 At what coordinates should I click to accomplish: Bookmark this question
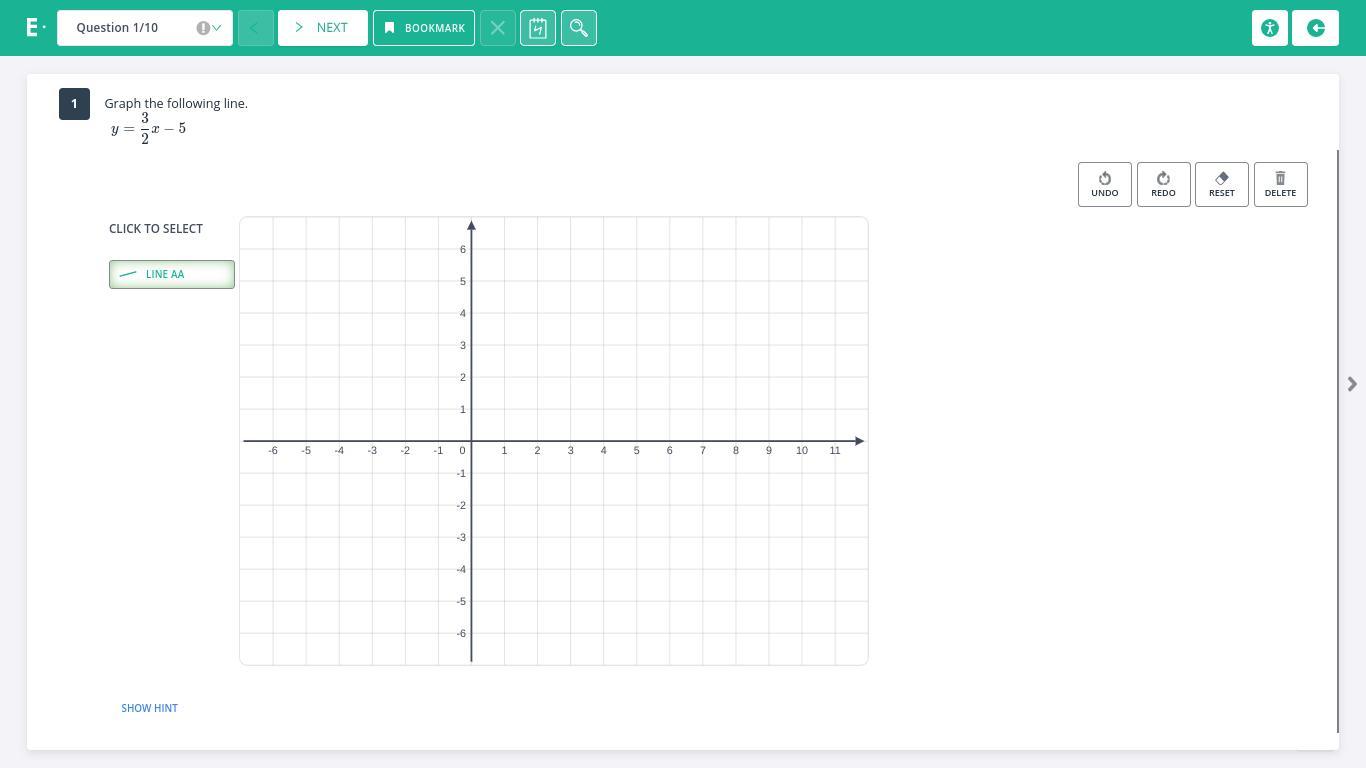424,28
